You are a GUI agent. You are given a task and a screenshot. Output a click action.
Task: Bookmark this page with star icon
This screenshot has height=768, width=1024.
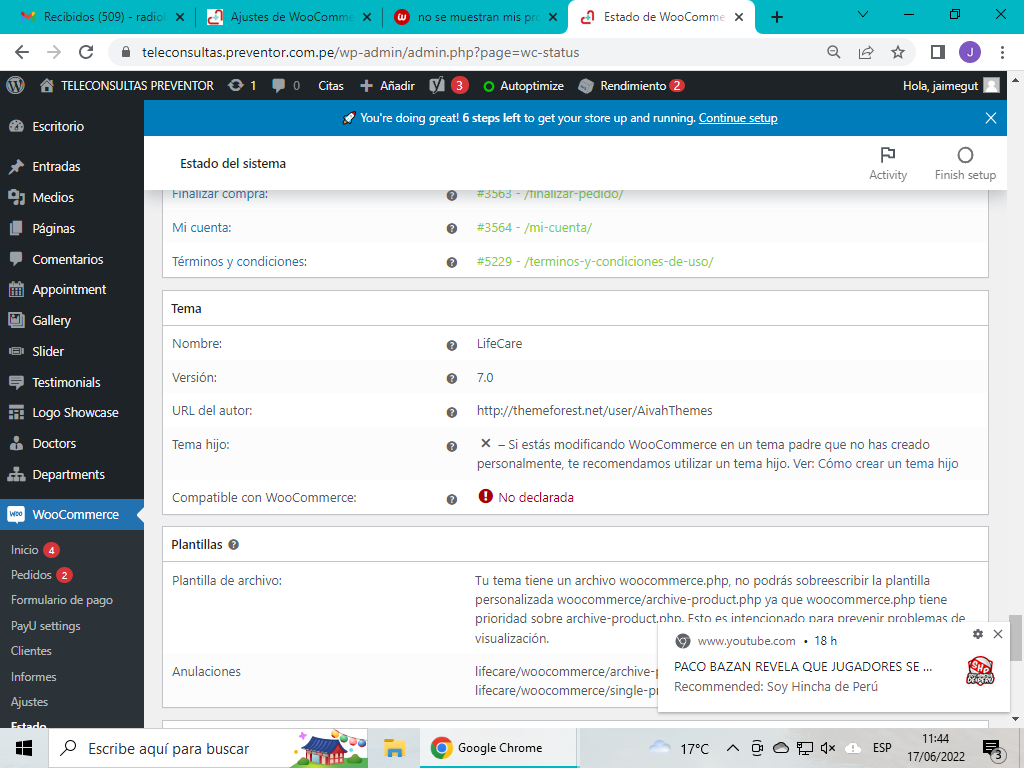[x=898, y=52]
